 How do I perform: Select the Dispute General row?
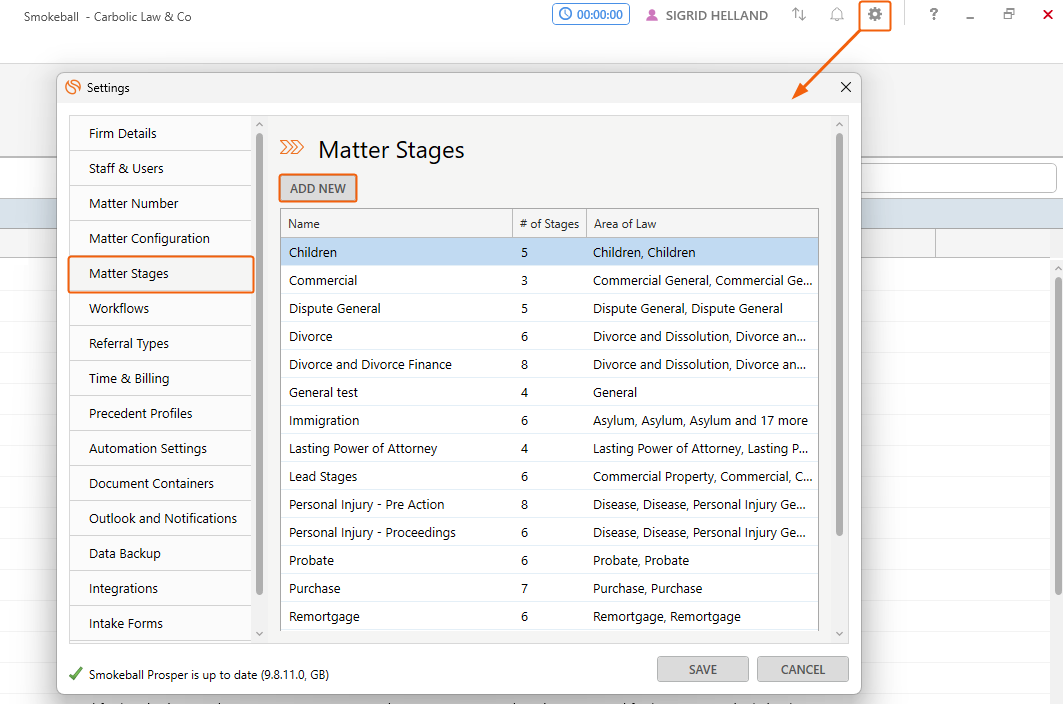[549, 309]
